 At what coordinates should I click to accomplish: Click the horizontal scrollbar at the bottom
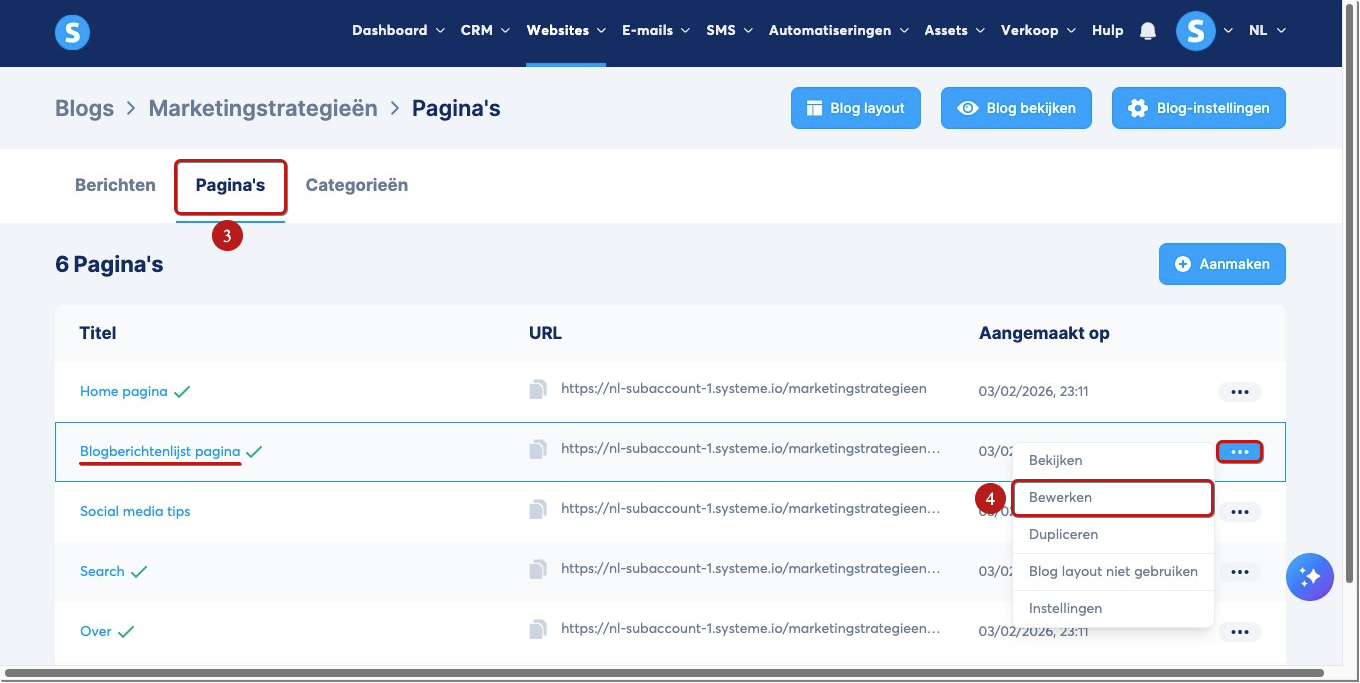pos(664,673)
